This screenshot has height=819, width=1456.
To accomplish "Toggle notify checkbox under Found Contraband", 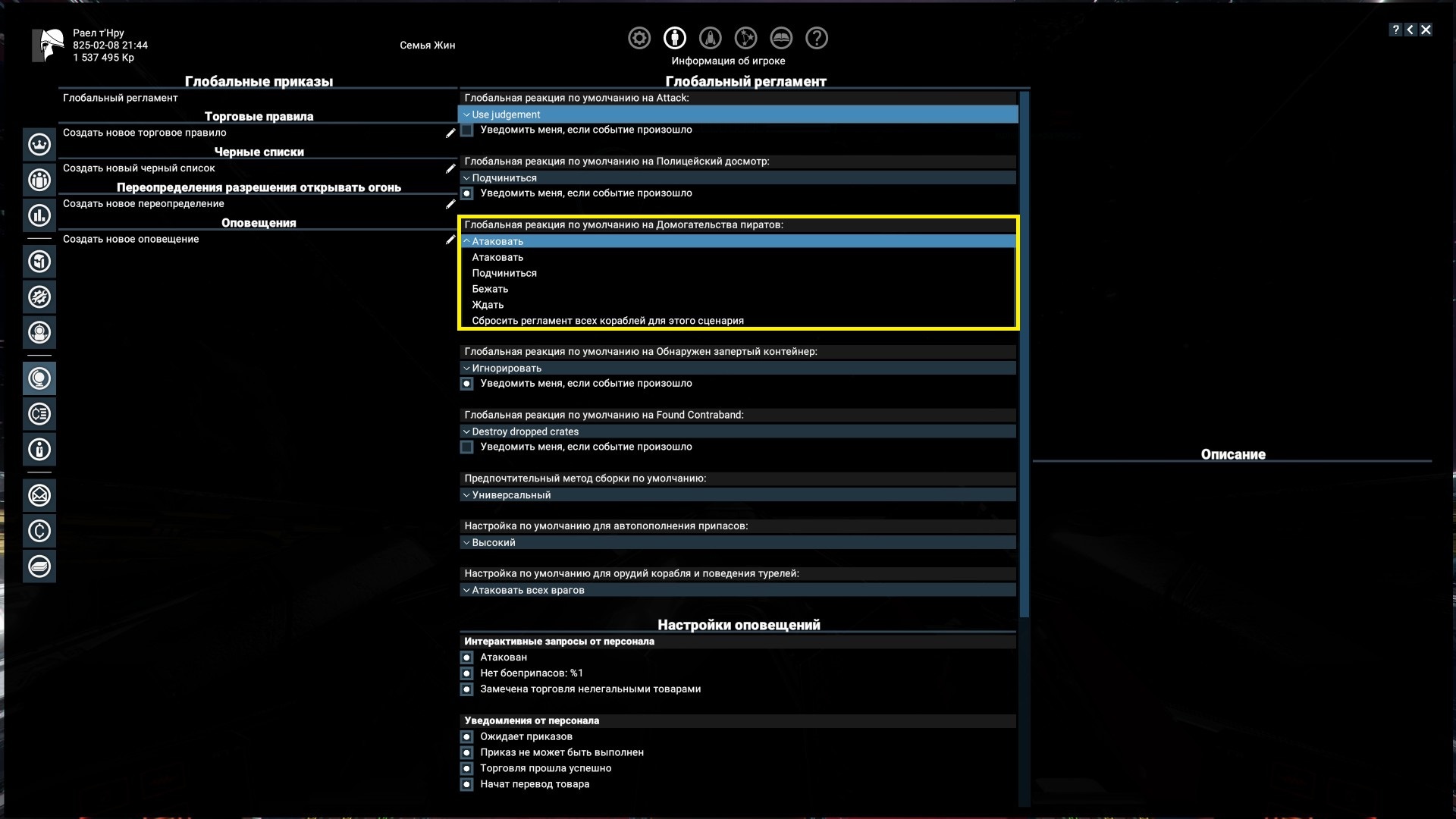I will click(x=467, y=447).
